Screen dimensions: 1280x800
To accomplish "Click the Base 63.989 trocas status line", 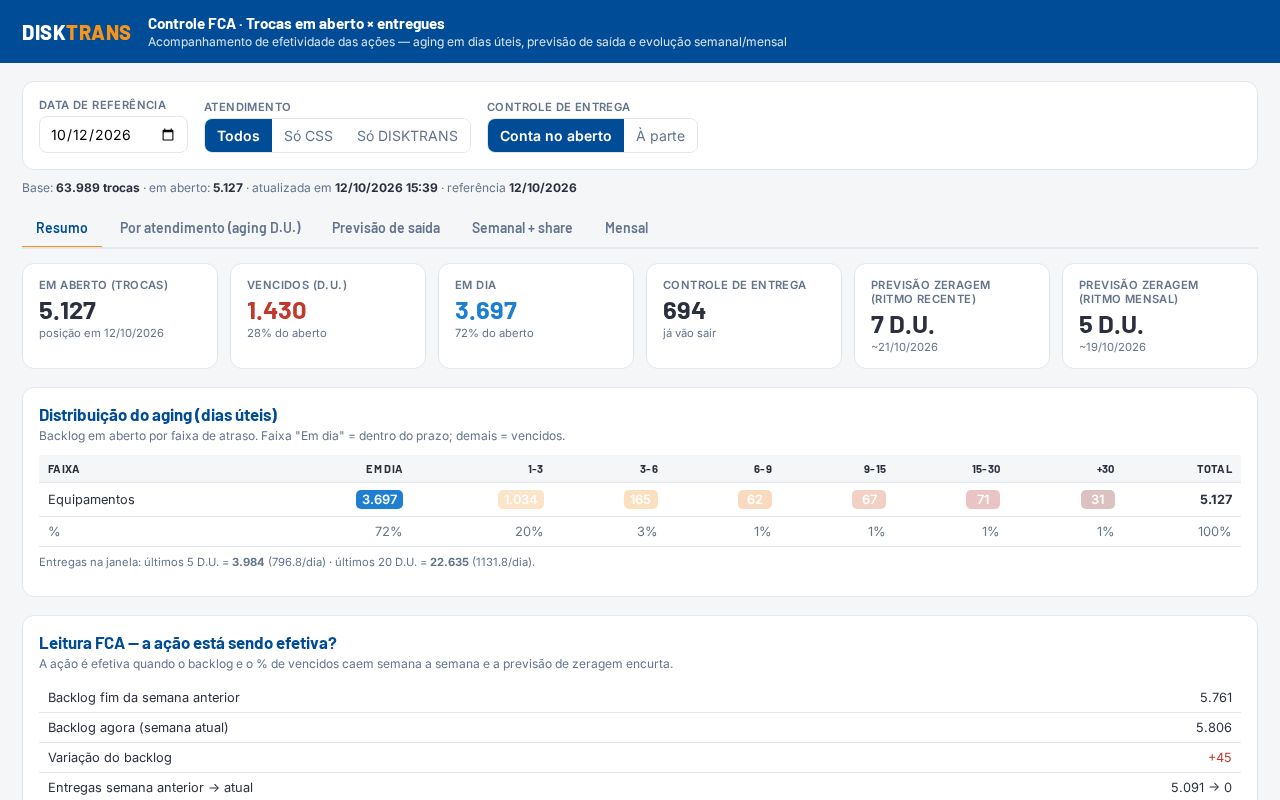I will point(299,188).
